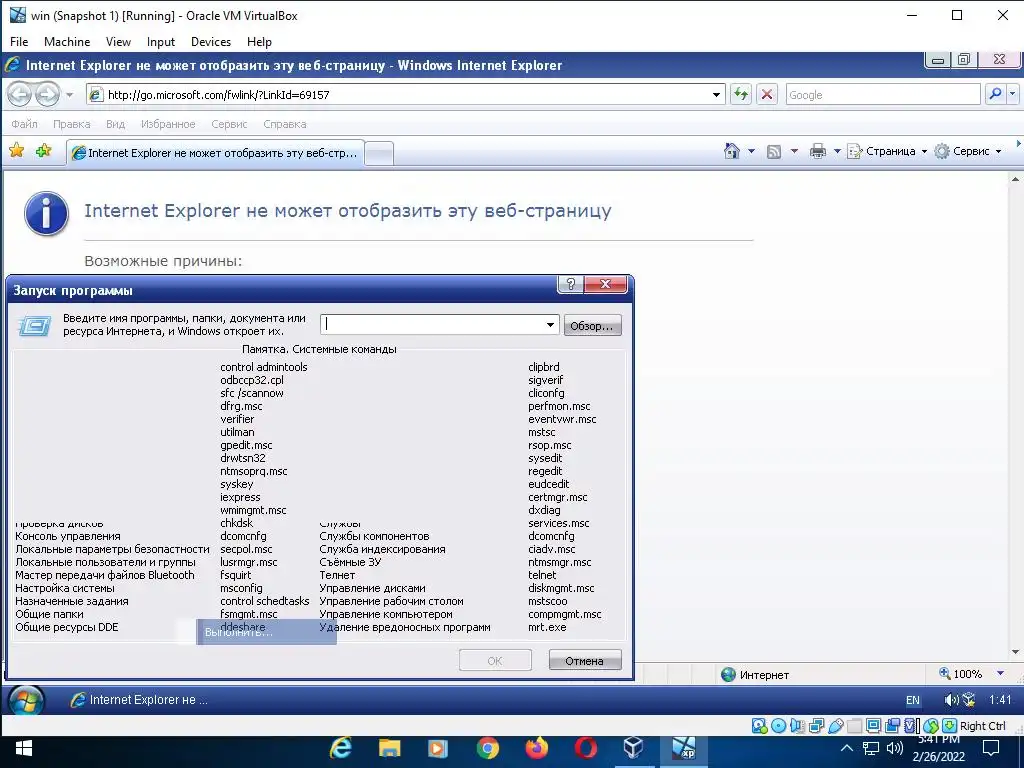Viewport: 1024px width, 768px height.
Task: Expand the Print button dropdown arrow
Action: (837, 152)
